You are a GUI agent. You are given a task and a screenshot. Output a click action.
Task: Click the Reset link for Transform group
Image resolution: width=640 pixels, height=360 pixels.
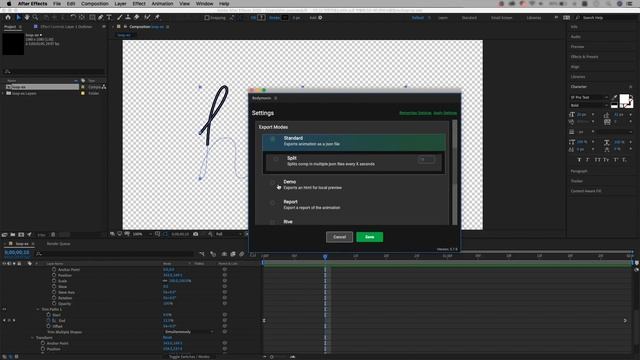[167, 338]
